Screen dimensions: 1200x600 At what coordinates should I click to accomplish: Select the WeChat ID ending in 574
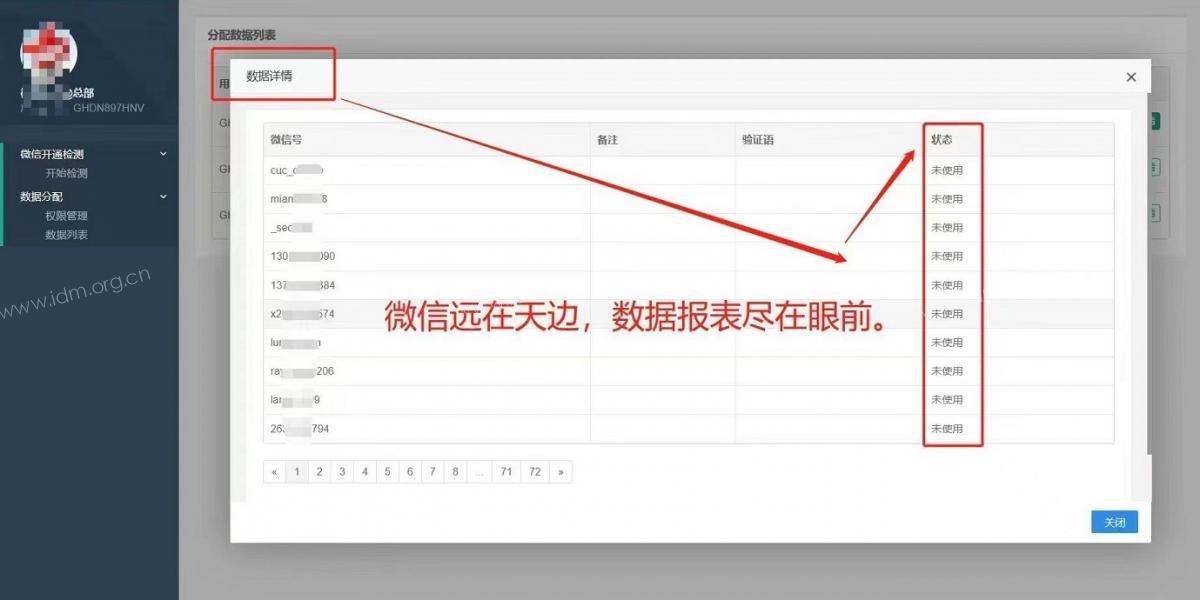(302, 314)
